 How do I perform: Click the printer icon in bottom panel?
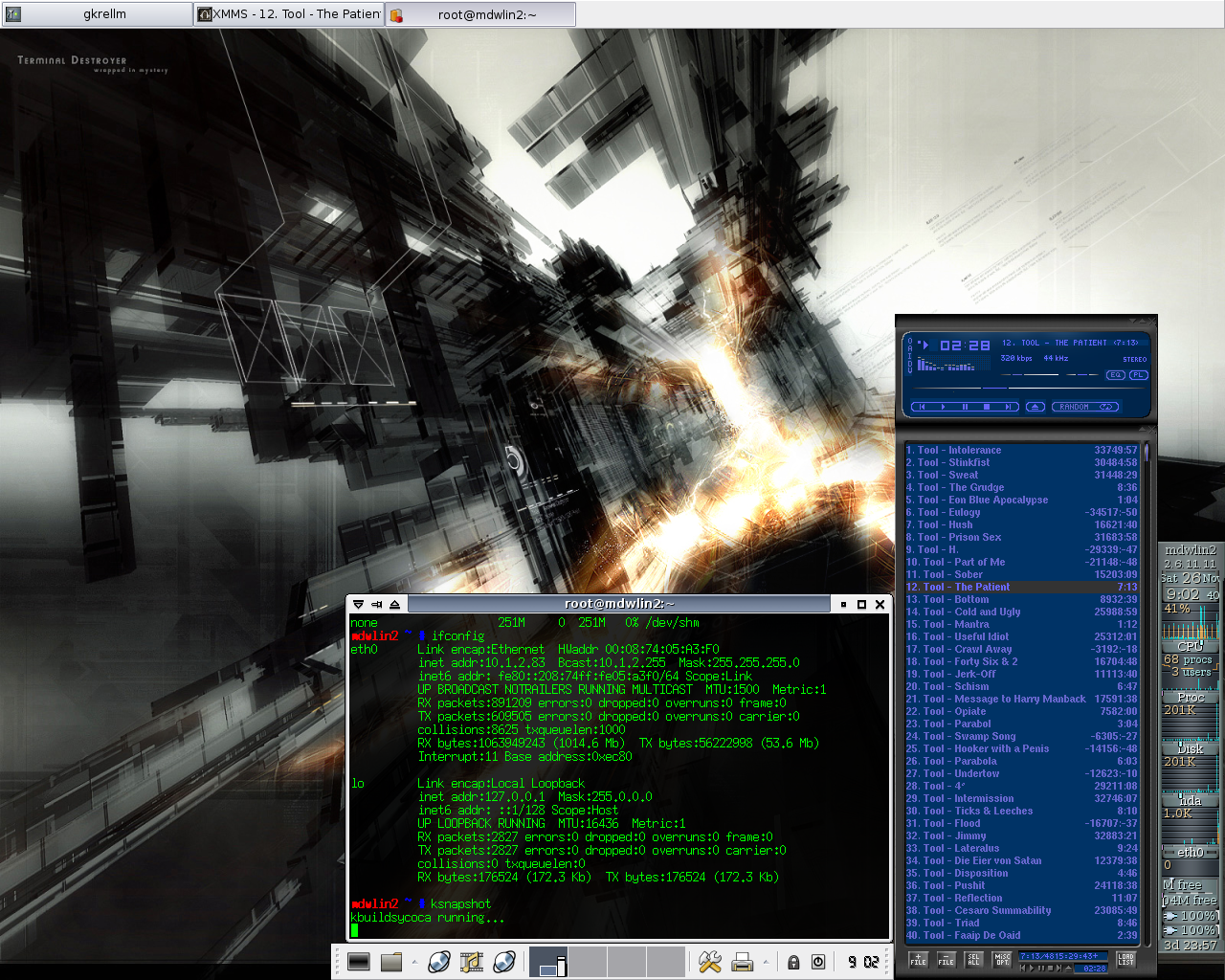pyautogui.click(x=742, y=962)
